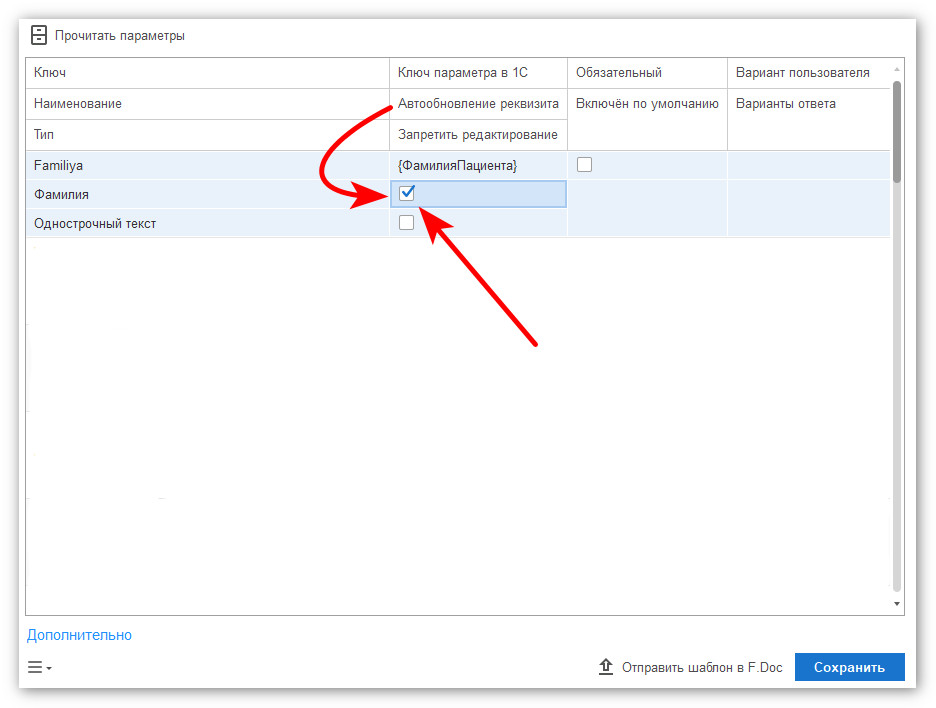Click the Вариант пользователя column header
Image resolution: width=936 pixels, height=708 pixels.
click(x=809, y=73)
